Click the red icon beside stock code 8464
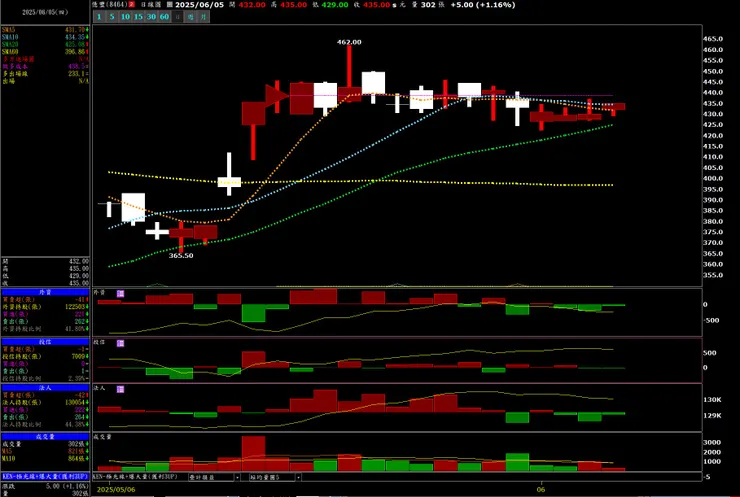Image resolution: width=740 pixels, height=497 pixels. 132,4
